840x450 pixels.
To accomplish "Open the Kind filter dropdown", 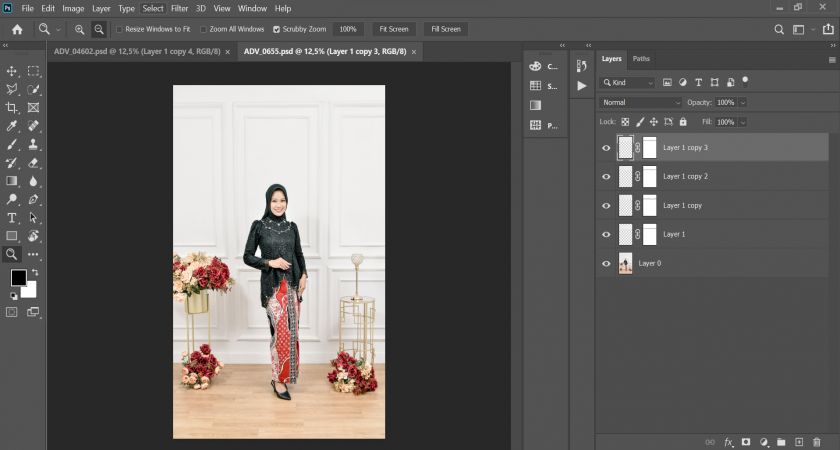I will (x=628, y=82).
